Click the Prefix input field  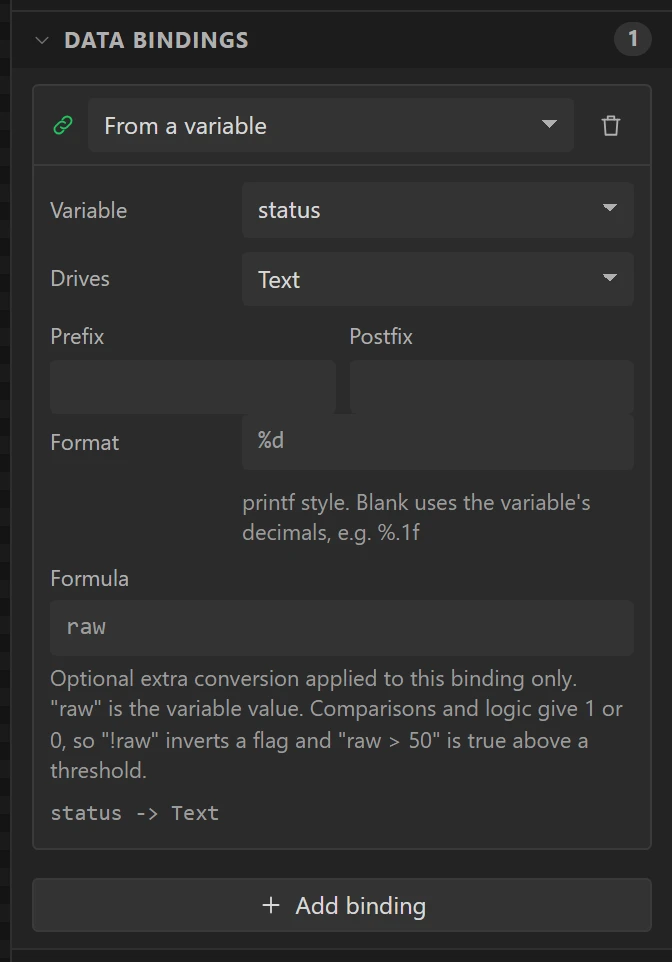tap(193, 387)
